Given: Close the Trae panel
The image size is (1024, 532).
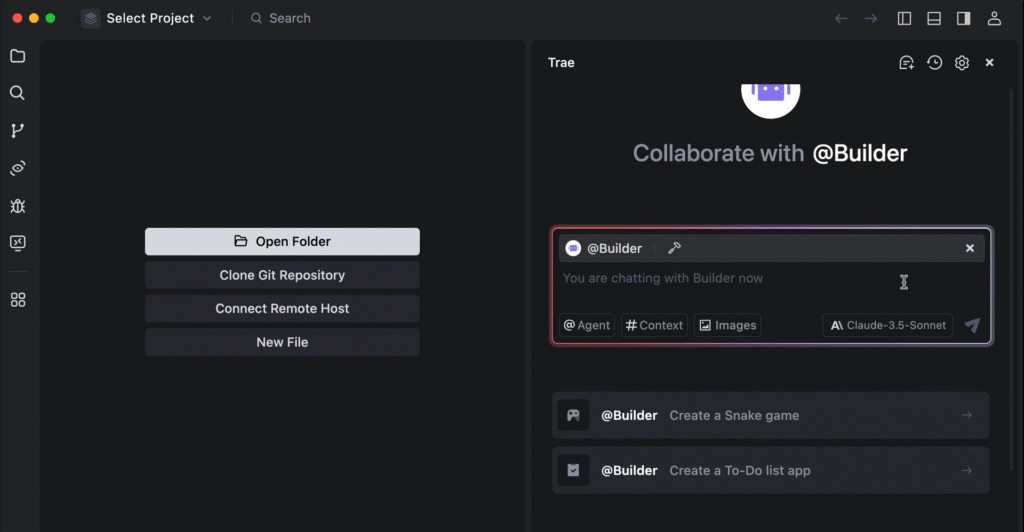Looking at the screenshot, I should pos(989,63).
